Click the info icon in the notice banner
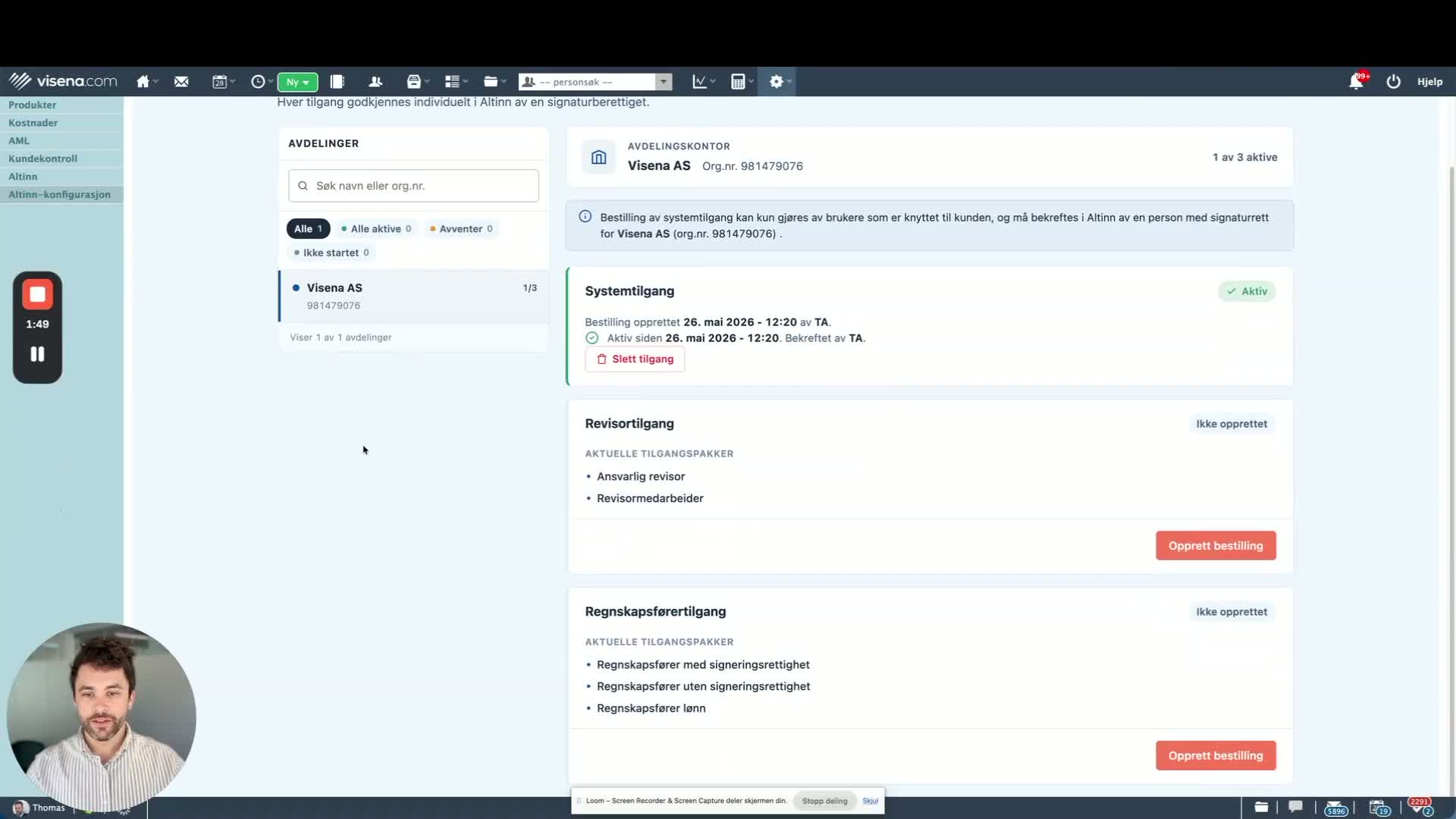This screenshot has width=1456, height=819. [585, 217]
